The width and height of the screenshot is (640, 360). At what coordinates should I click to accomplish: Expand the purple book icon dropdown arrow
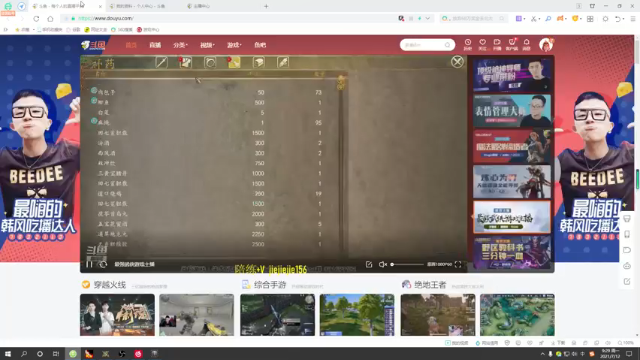(x=524, y=19)
